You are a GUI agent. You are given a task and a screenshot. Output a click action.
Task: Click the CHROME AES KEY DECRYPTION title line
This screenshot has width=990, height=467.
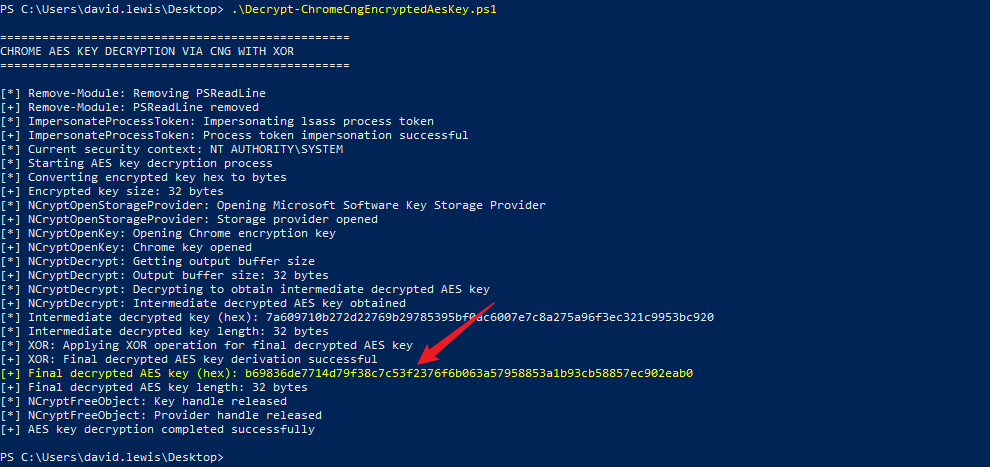(147, 51)
